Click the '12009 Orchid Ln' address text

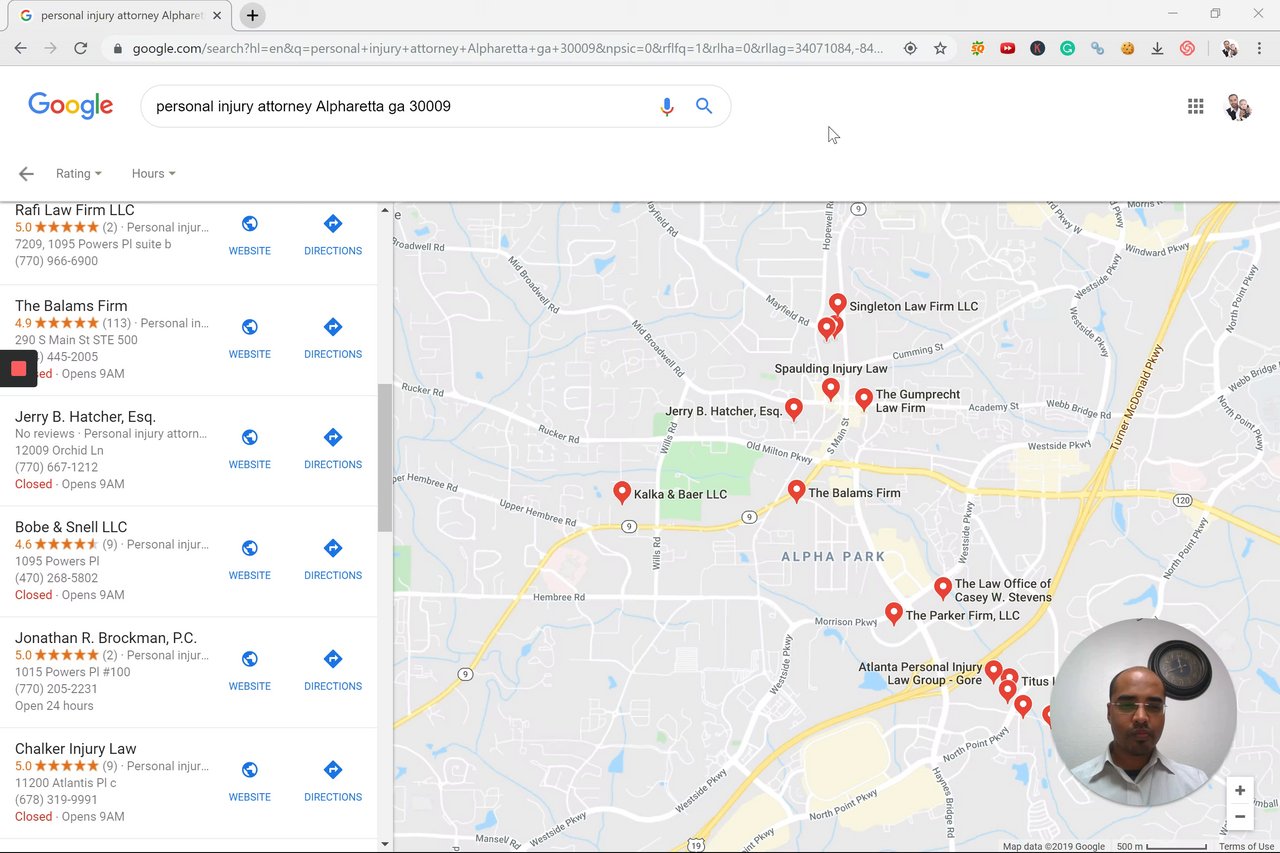pos(59,451)
